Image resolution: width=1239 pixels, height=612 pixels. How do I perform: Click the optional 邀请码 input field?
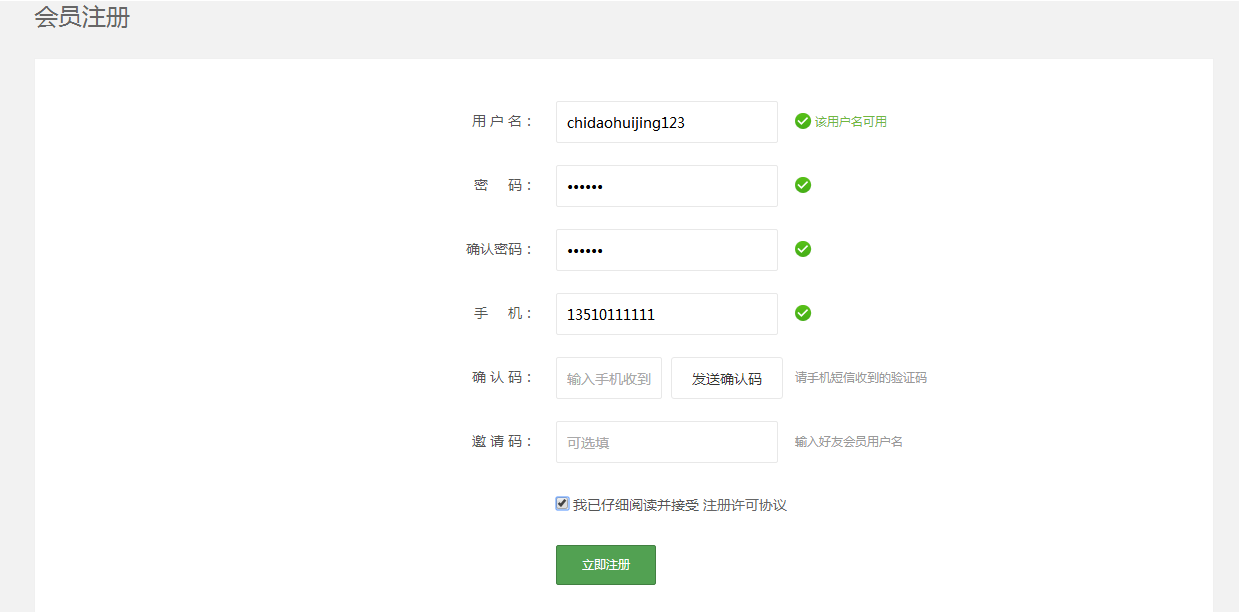click(x=666, y=442)
